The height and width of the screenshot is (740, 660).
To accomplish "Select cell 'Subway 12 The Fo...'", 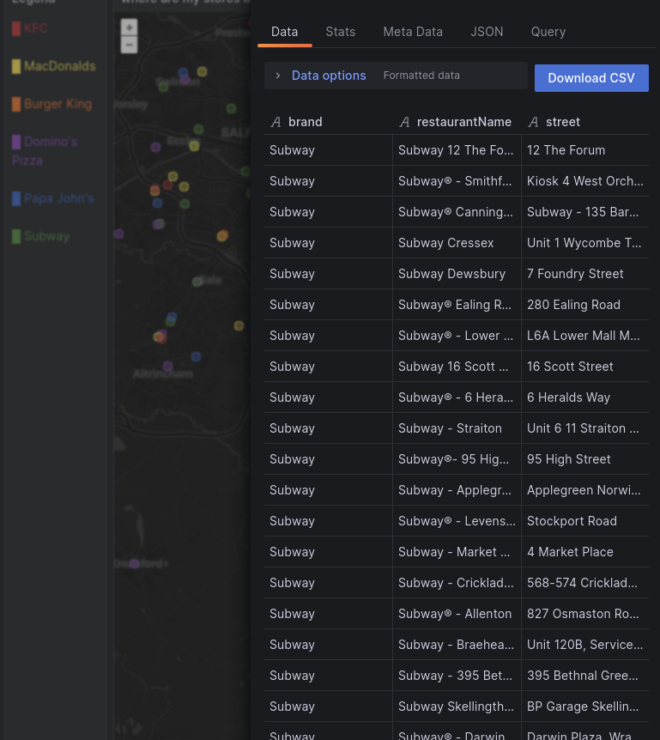I will (x=457, y=150).
